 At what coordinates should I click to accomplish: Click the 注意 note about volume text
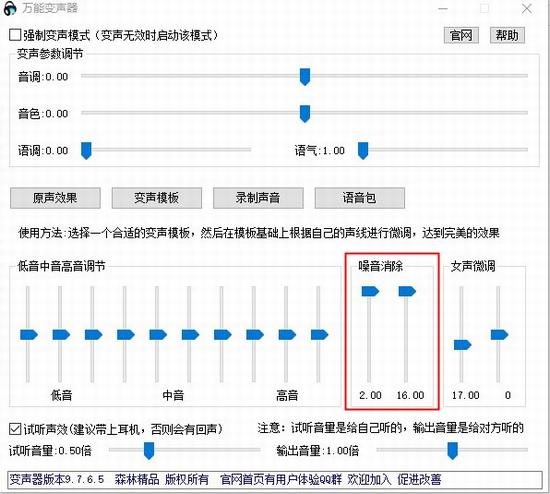[390, 428]
